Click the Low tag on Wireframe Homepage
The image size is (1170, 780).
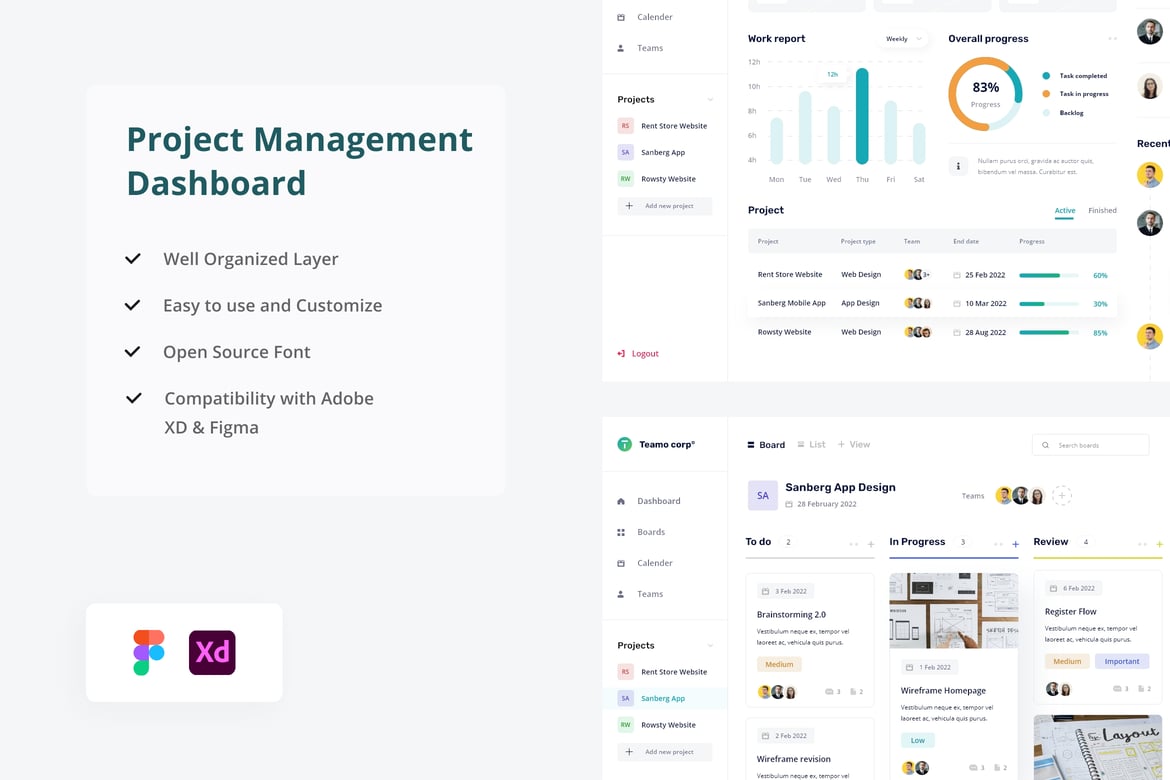coord(918,740)
